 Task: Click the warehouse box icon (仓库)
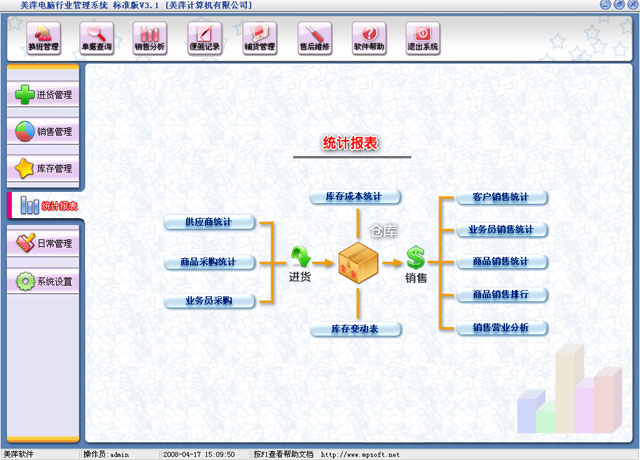coord(358,263)
